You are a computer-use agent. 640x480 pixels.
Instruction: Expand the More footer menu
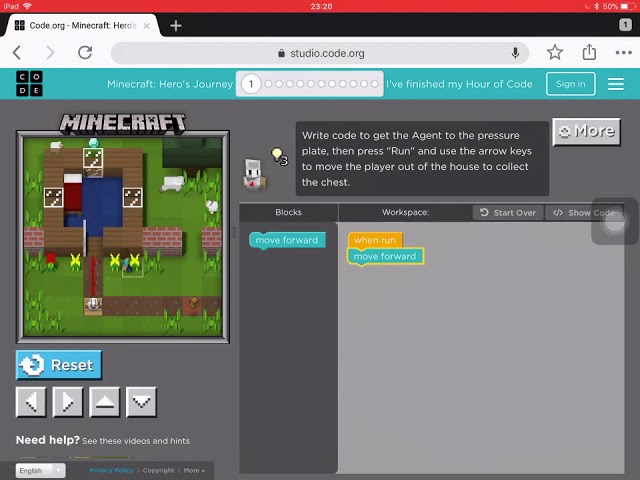[194, 470]
